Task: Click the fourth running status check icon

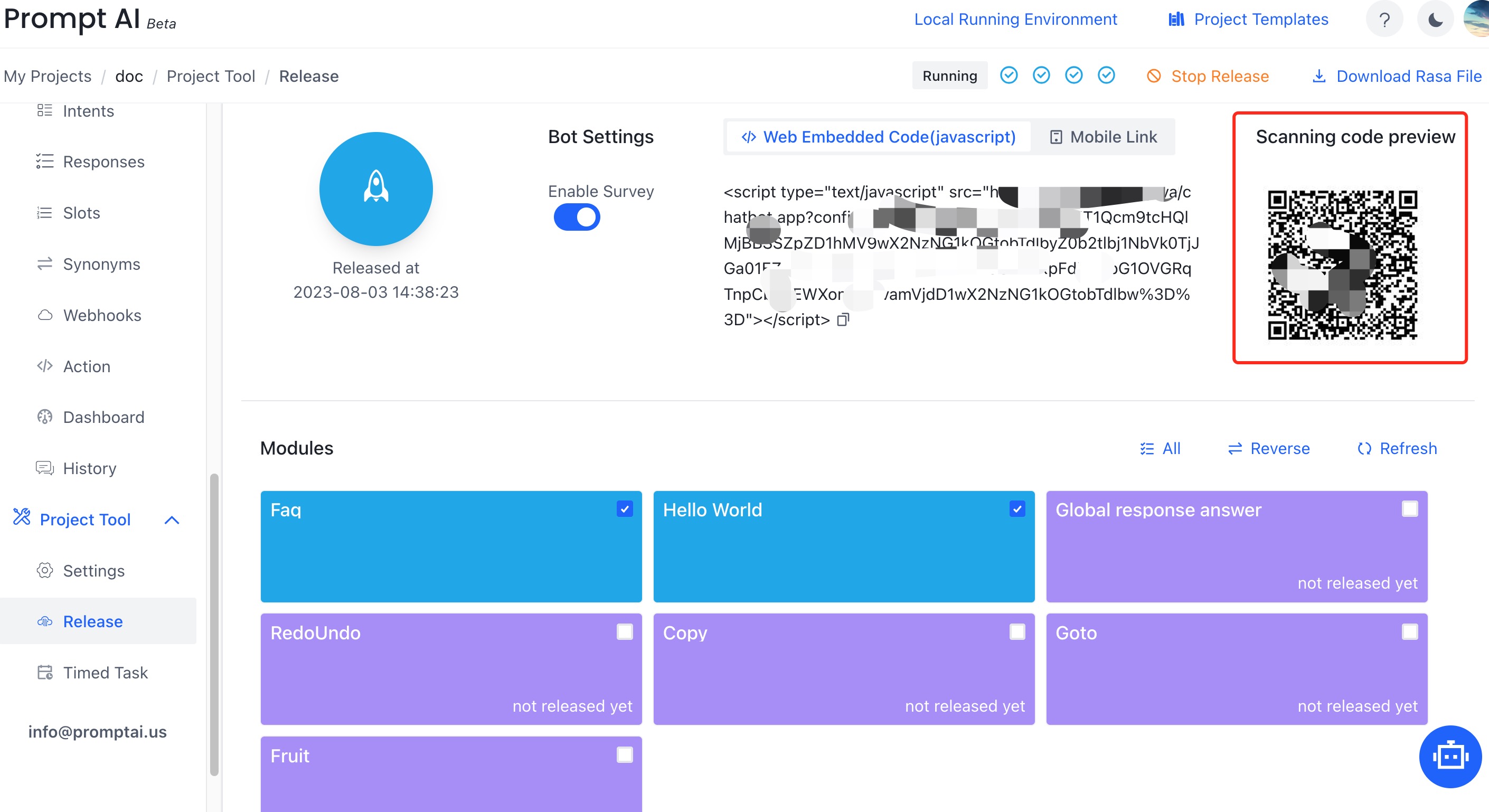Action: point(1106,75)
